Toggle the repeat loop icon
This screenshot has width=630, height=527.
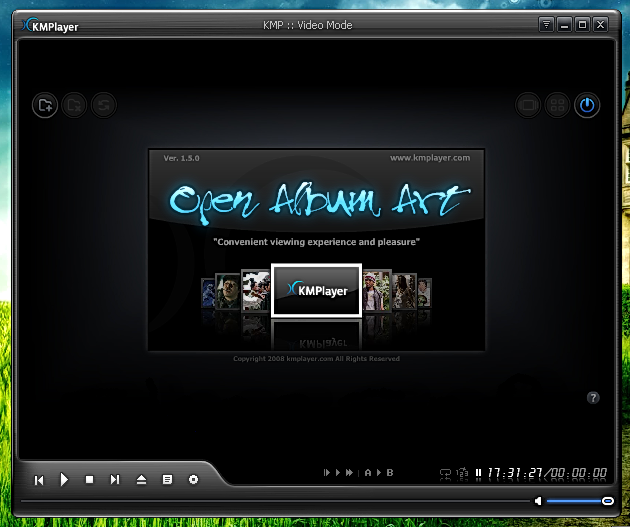445,474
